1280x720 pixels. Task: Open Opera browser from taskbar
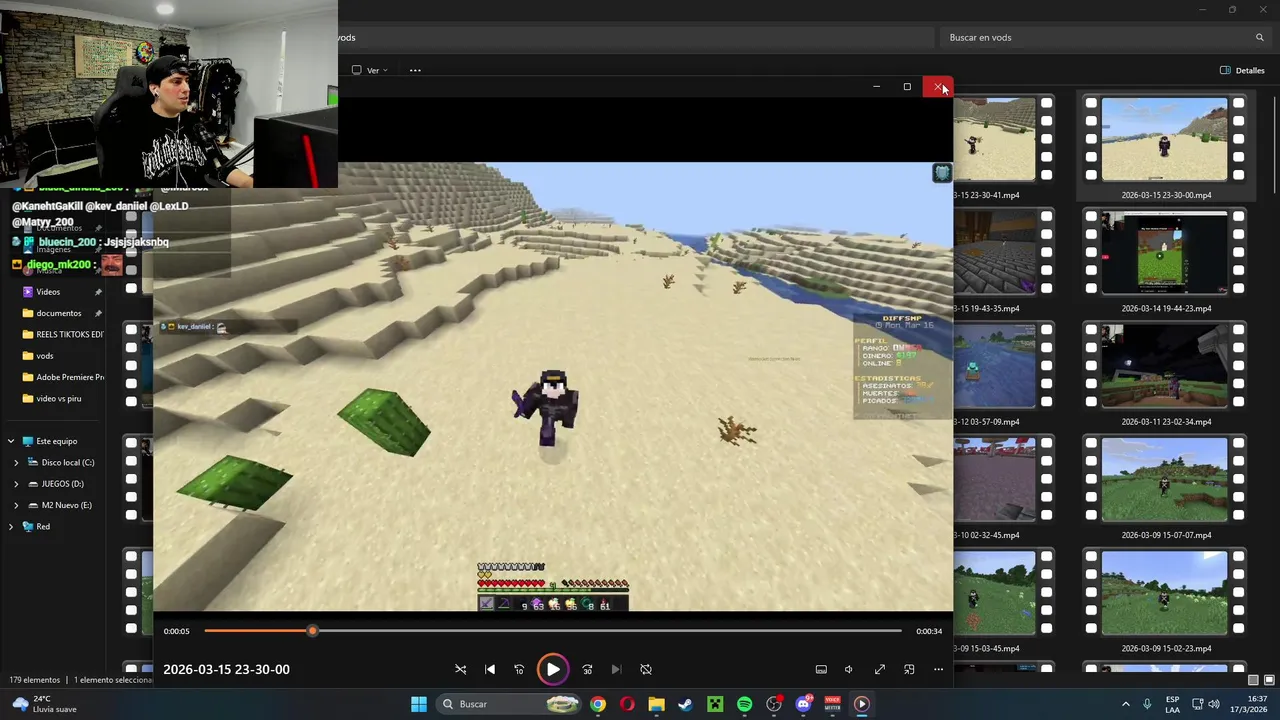tap(627, 704)
